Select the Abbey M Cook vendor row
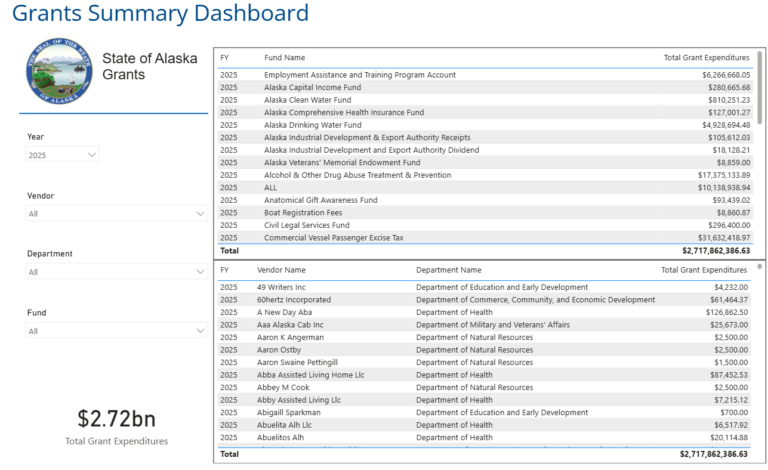768x470 pixels. (x=485, y=387)
